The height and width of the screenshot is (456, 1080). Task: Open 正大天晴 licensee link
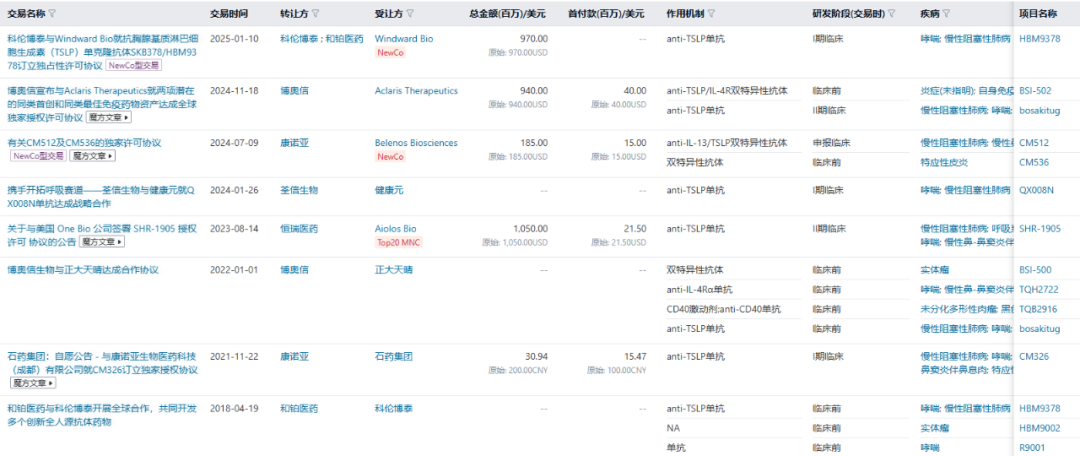click(x=394, y=270)
